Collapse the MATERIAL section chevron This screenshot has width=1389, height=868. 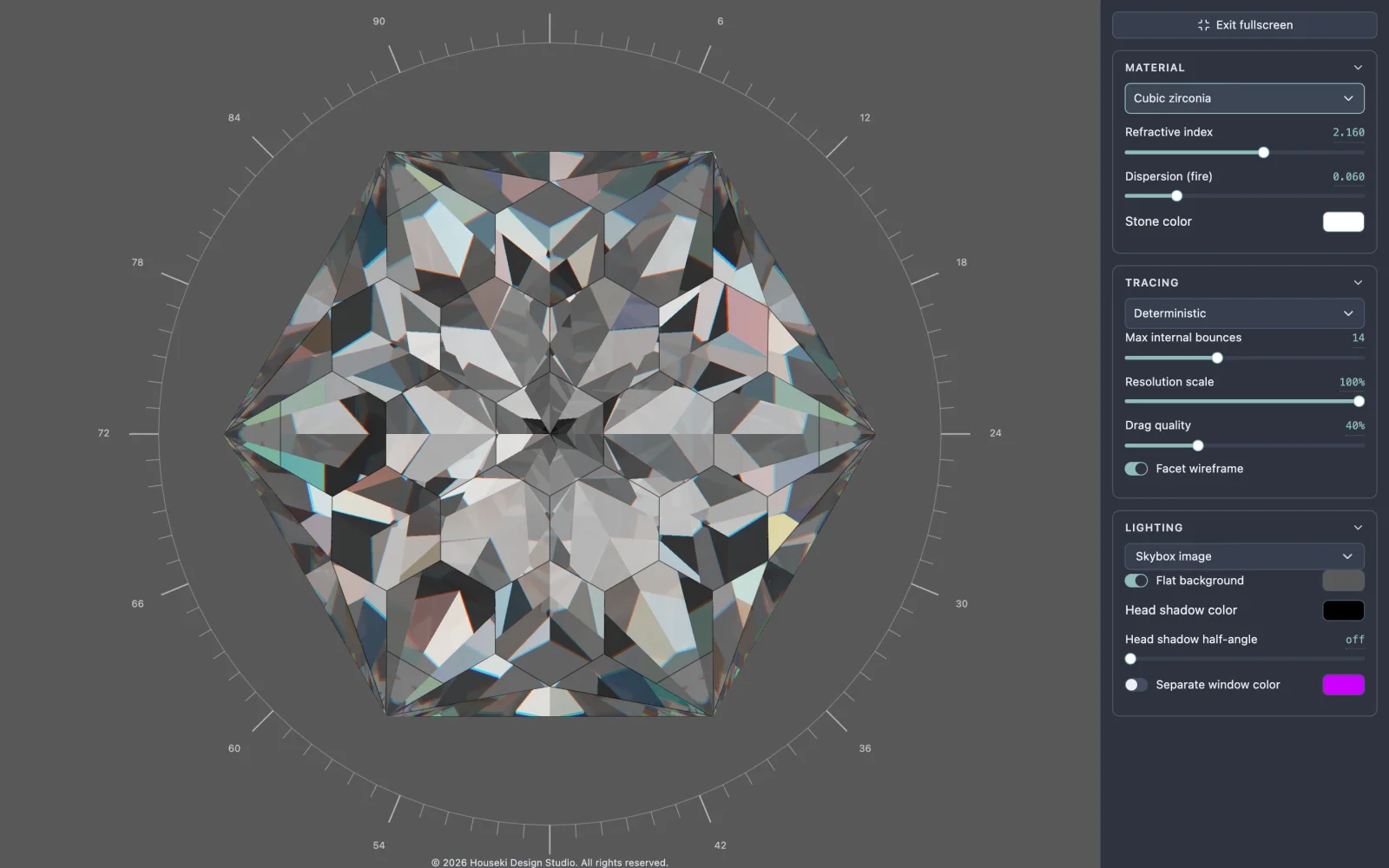(1358, 68)
